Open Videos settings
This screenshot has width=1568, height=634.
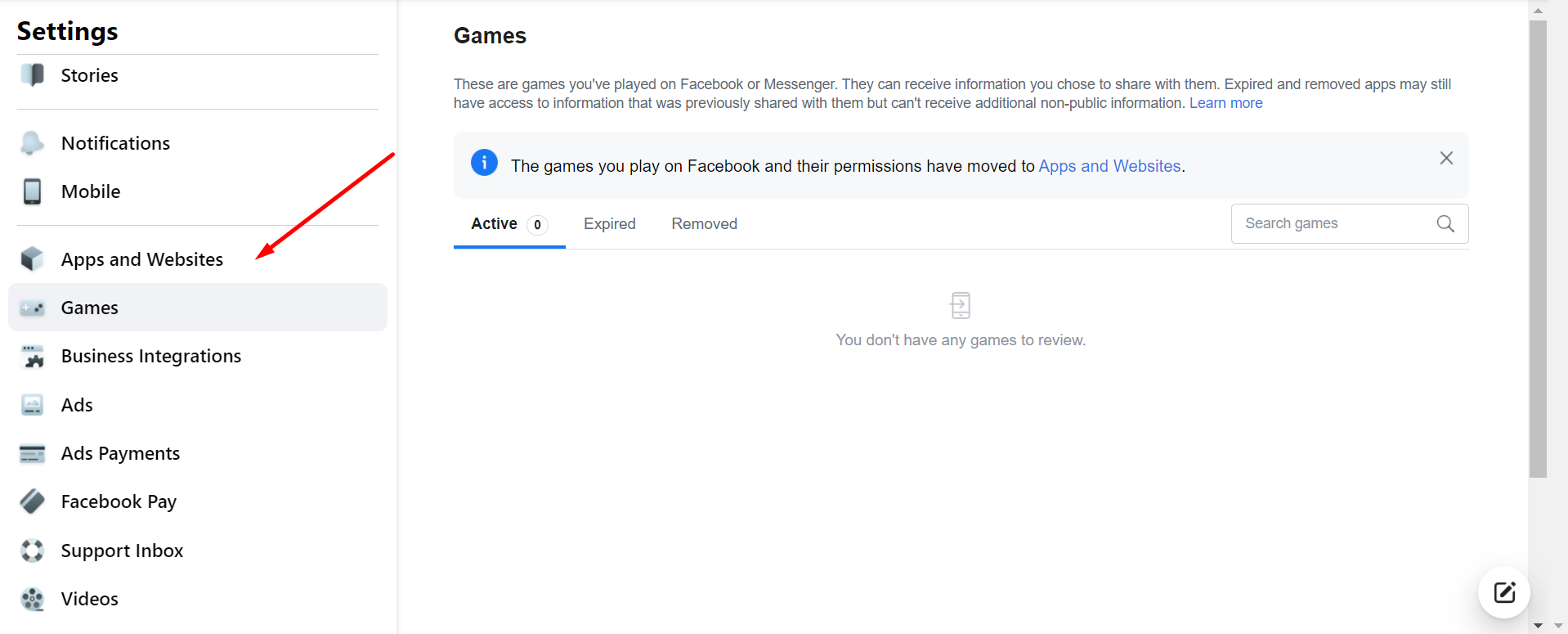point(198,599)
